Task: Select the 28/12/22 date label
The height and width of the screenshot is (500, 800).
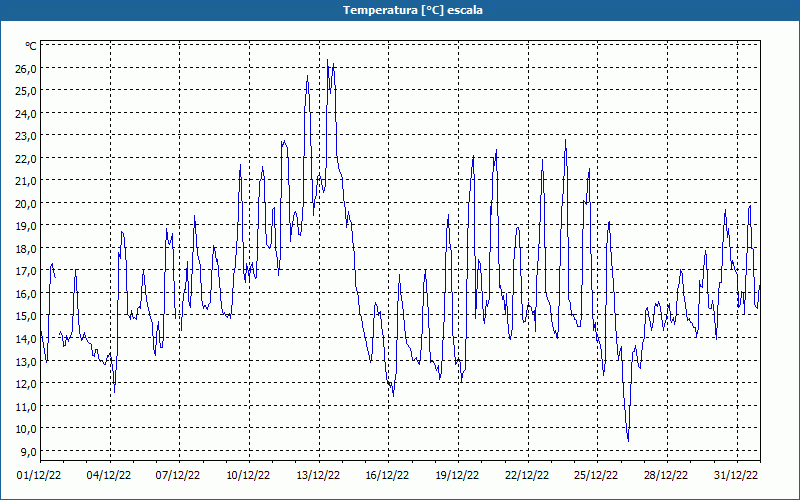Action: coord(666,475)
